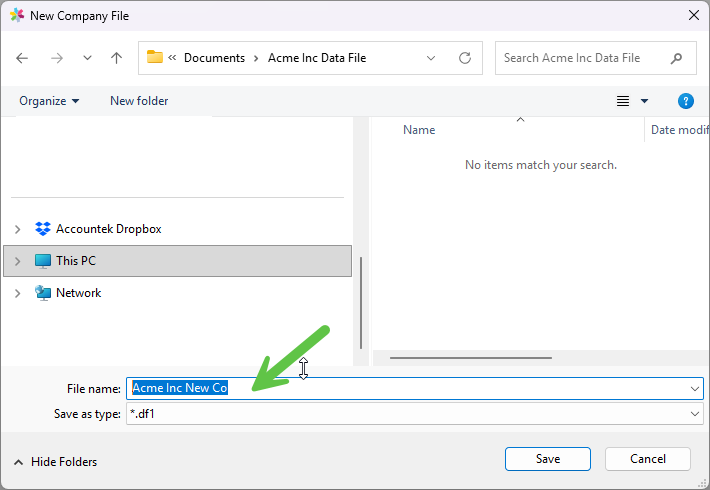Screen dimensions: 710x490
Task: Go back using the left arrow
Action: 22,58
